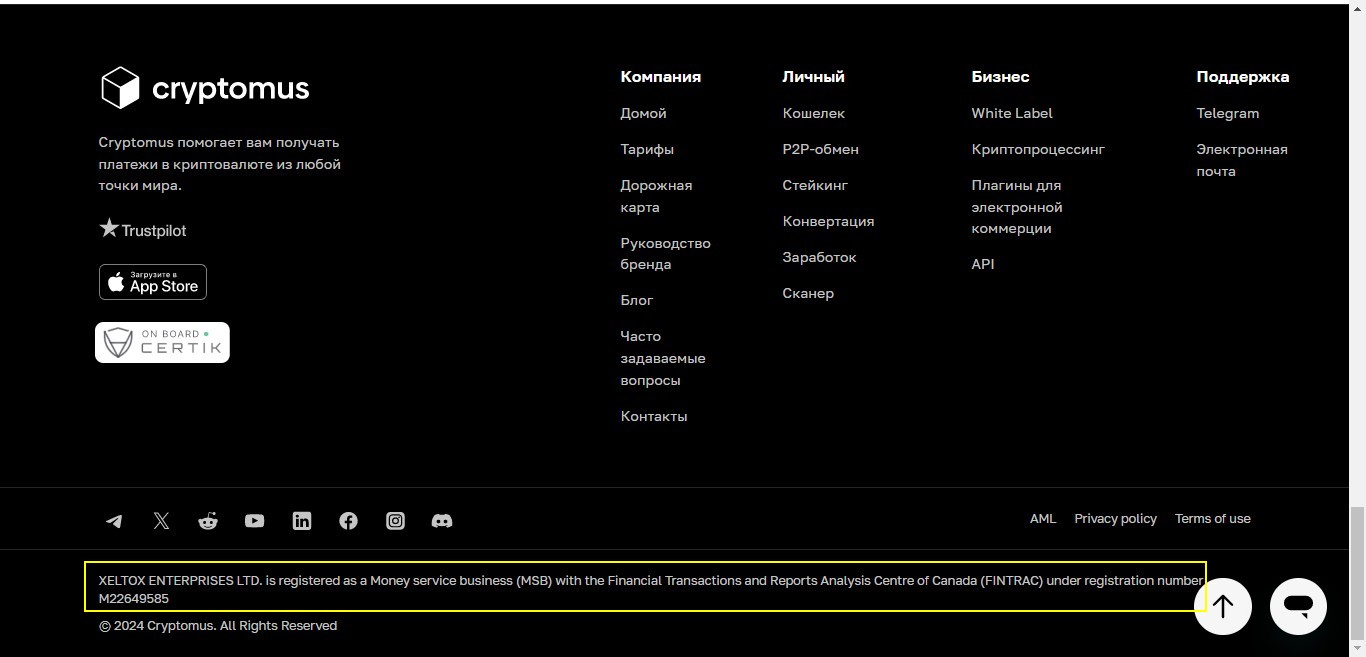Open the Контакты link
Screen dimensions: 1366x657
click(x=654, y=416)
